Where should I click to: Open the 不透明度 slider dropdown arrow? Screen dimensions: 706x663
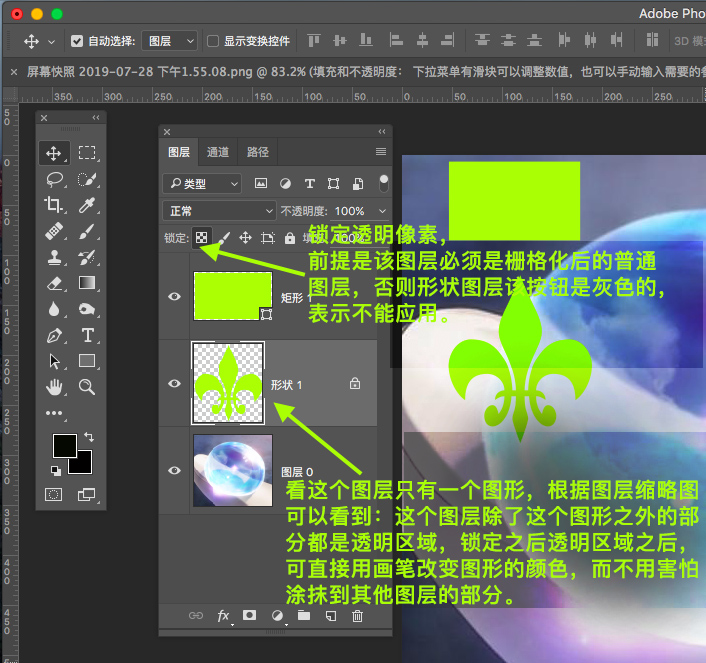(x=382, y=211)
